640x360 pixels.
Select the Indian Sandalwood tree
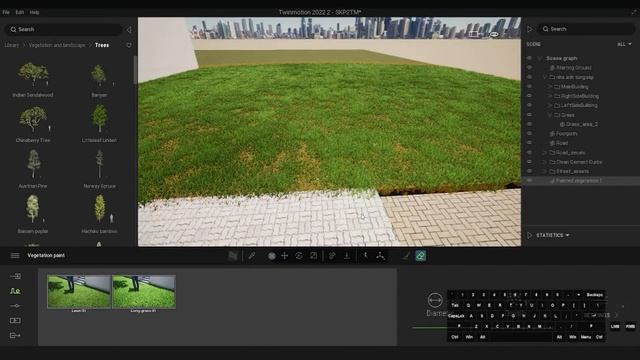click(33, 80)
